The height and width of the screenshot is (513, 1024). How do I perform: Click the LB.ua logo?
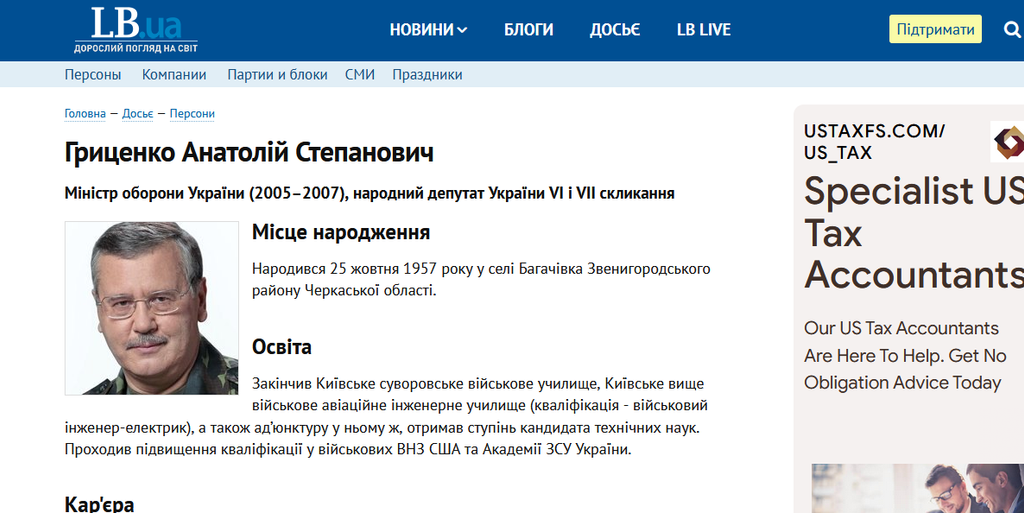click(136, 29)
